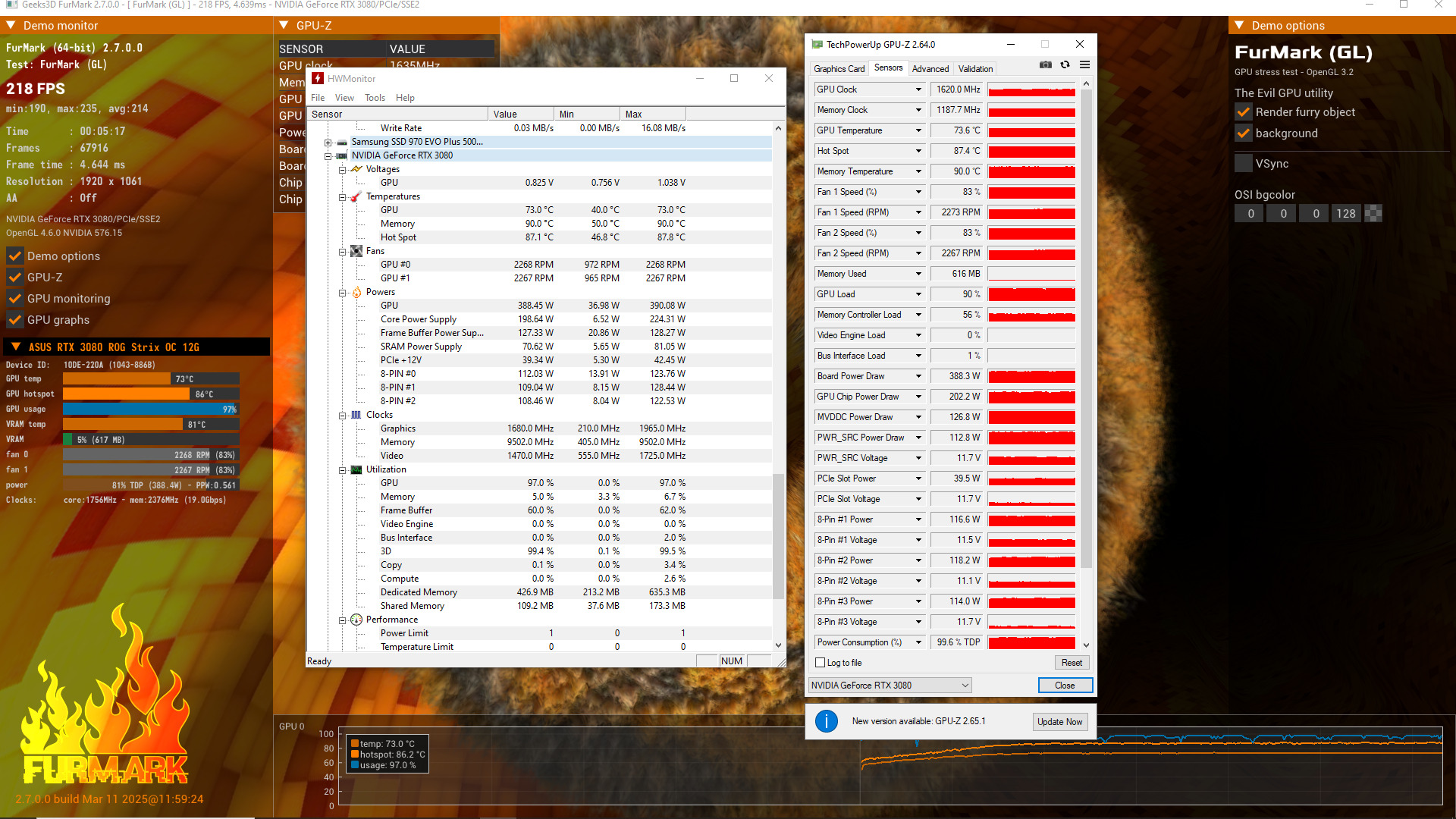The image size is (1456, 819).
Task: Click the Powers flame icon in HWMonitor
Action: (356, 292)
